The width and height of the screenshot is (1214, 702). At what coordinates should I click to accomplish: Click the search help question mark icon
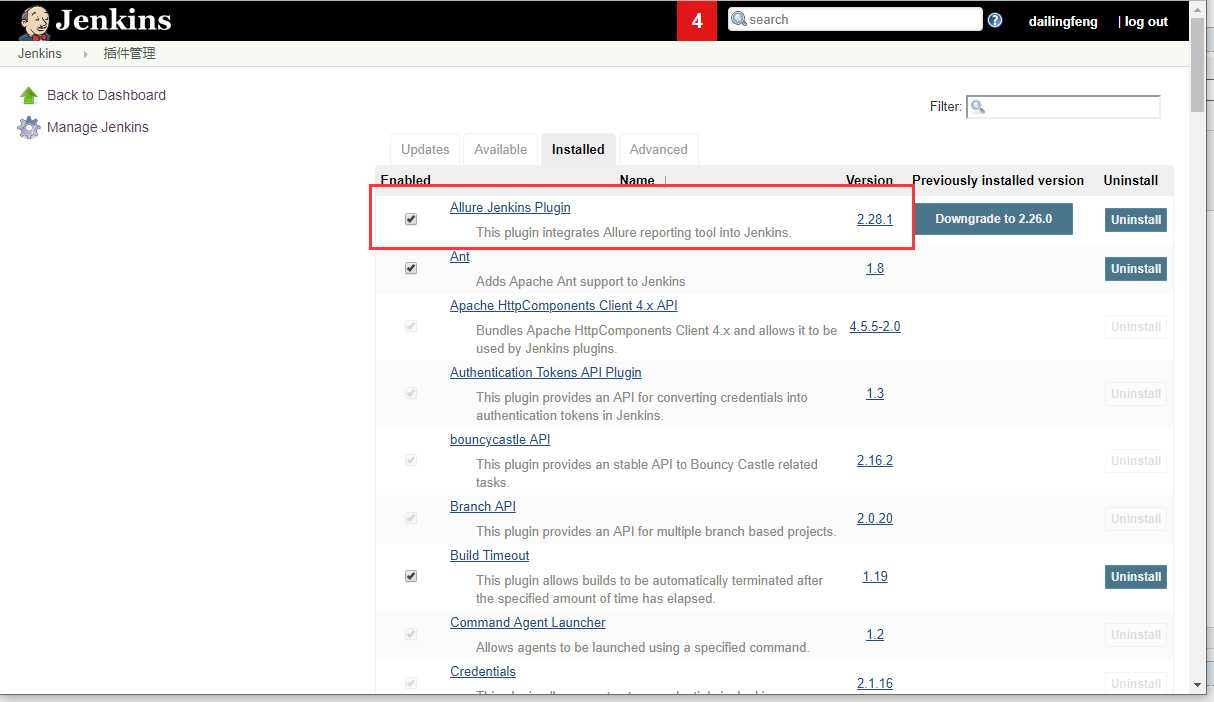[995, 20]
